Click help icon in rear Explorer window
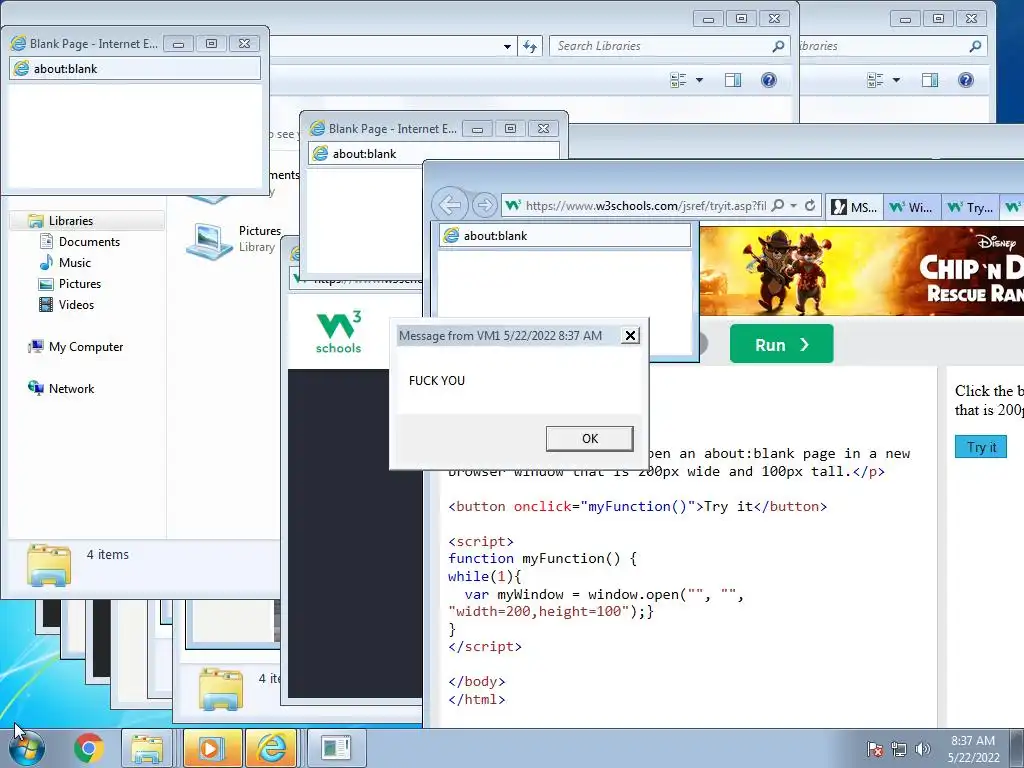 [965, 80]
